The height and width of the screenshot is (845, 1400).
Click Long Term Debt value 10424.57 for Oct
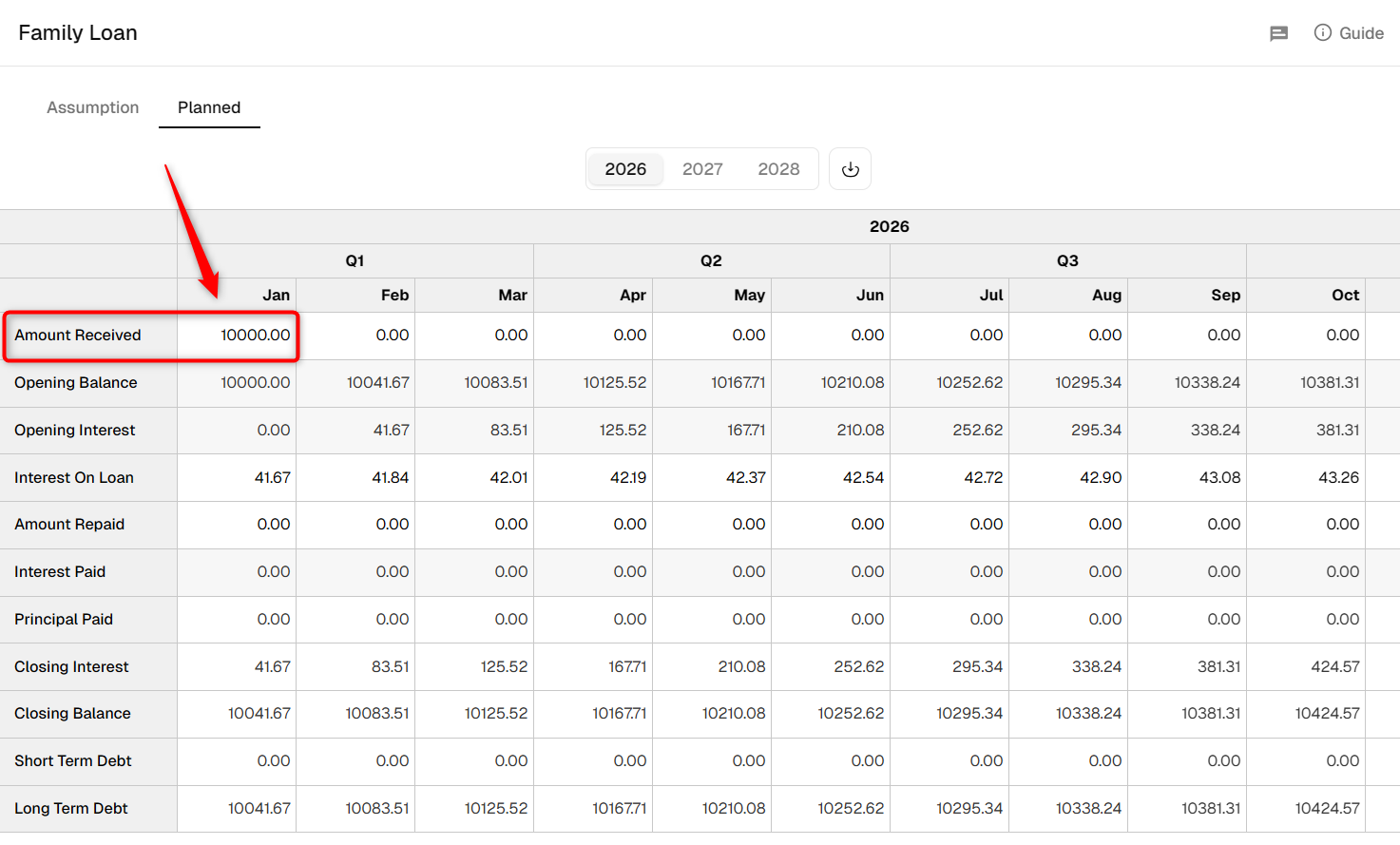(x=1328, y=809)
